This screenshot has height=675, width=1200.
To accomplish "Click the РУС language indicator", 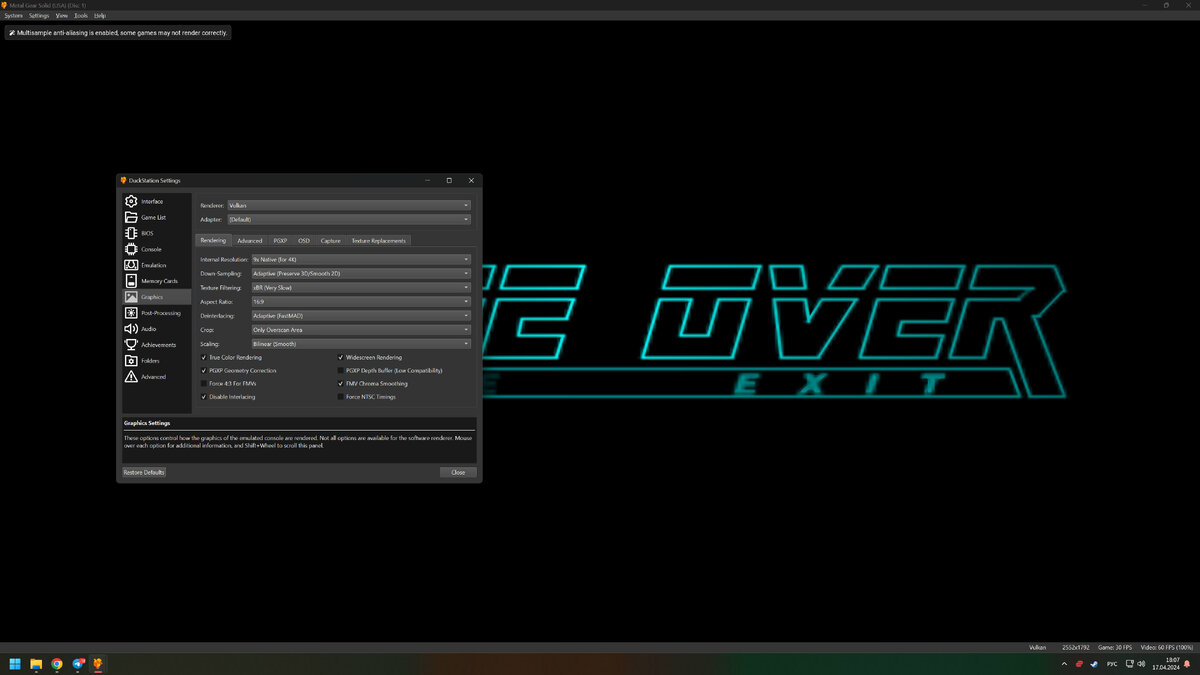I will pyautogui.click(x=1112, y=664).
